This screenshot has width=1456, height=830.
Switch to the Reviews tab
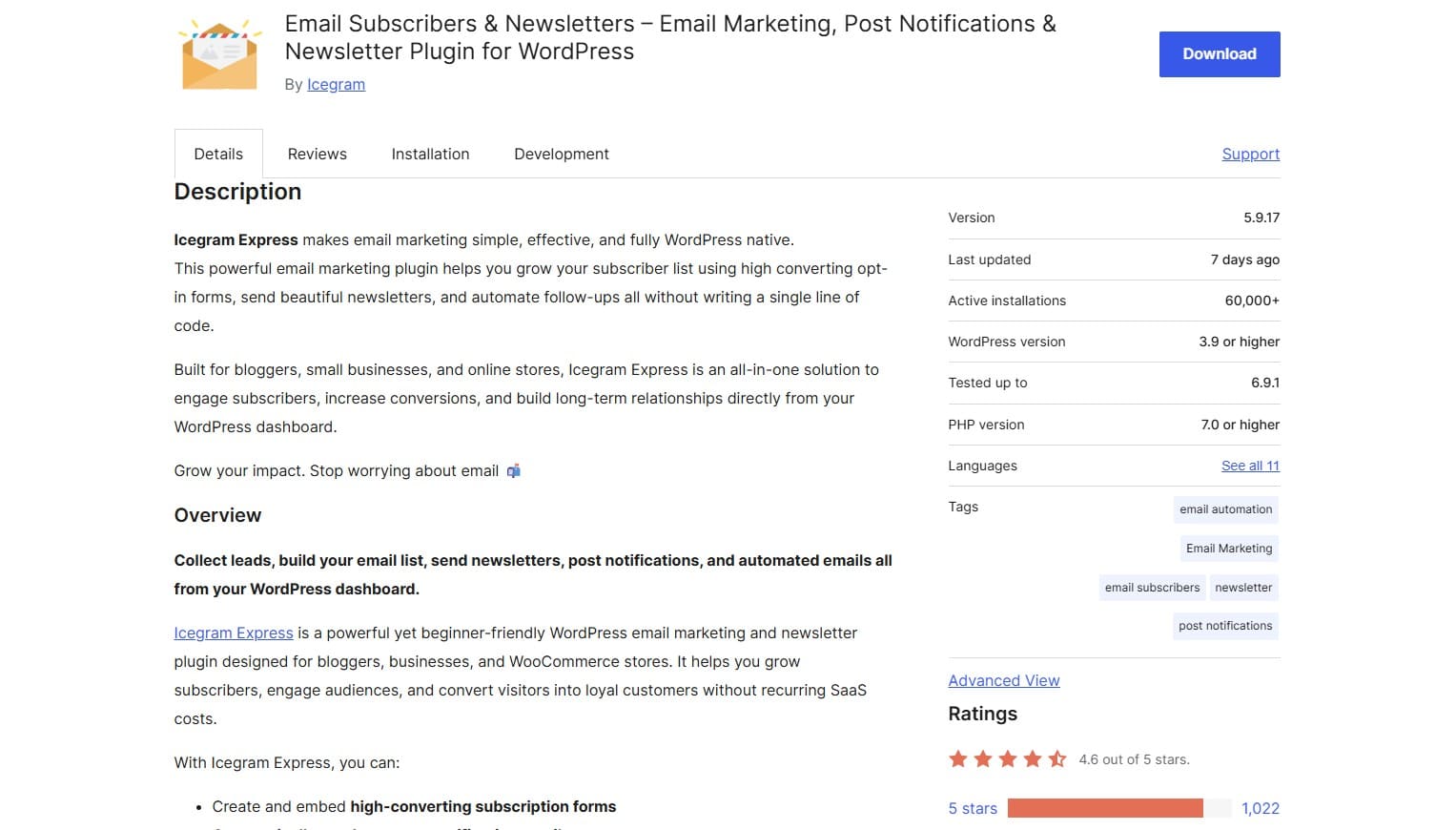(317, 154)
